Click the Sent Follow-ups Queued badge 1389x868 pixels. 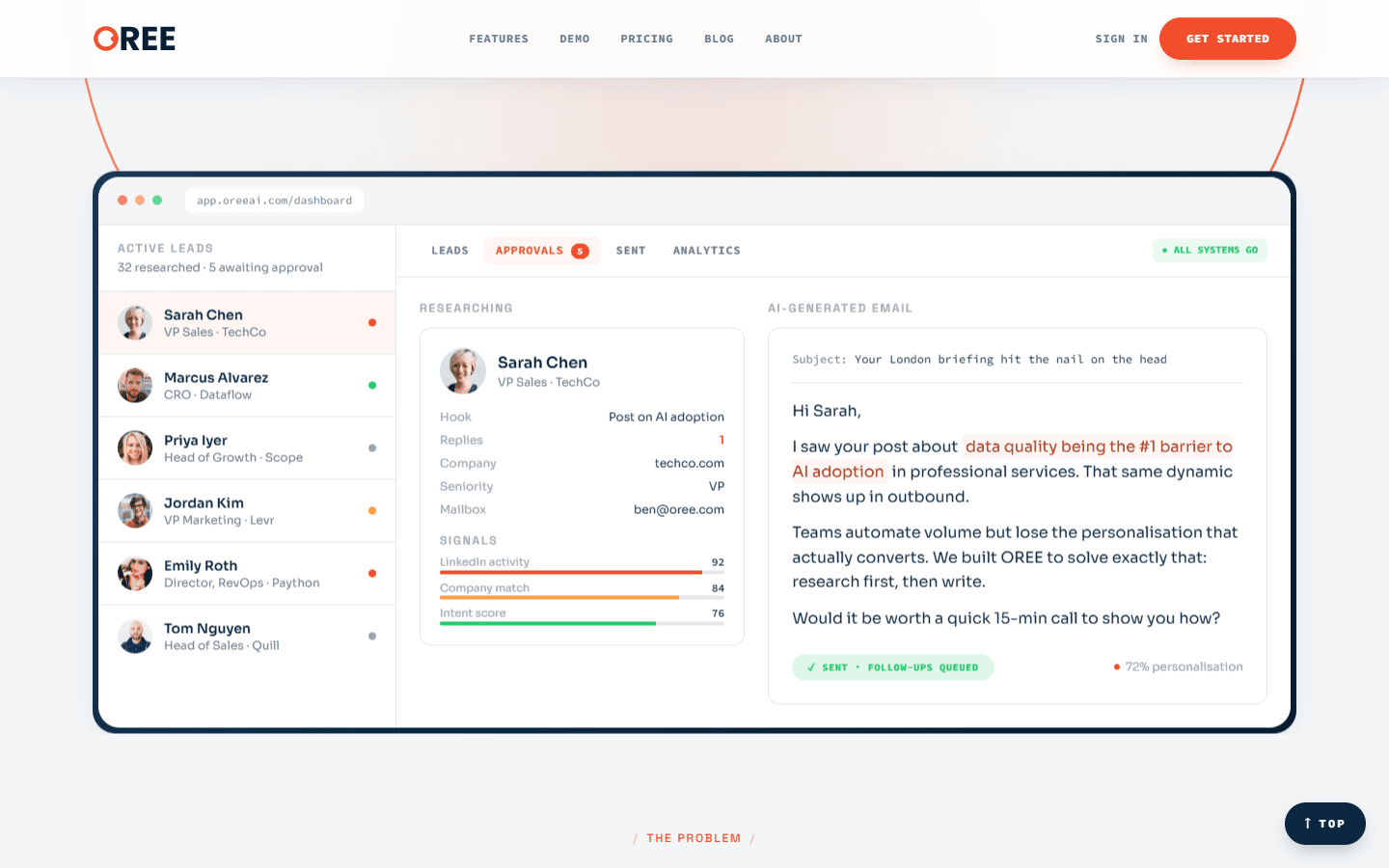(893, 667)
